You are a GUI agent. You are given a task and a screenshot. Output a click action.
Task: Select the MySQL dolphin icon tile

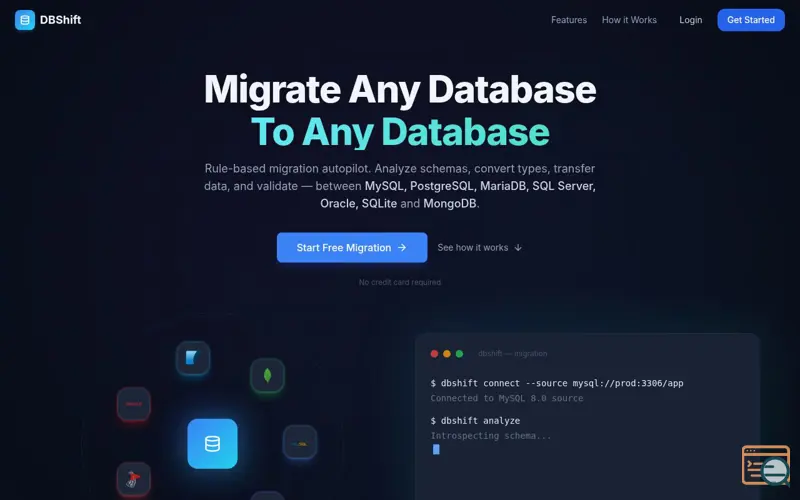[x=299, y=442]
